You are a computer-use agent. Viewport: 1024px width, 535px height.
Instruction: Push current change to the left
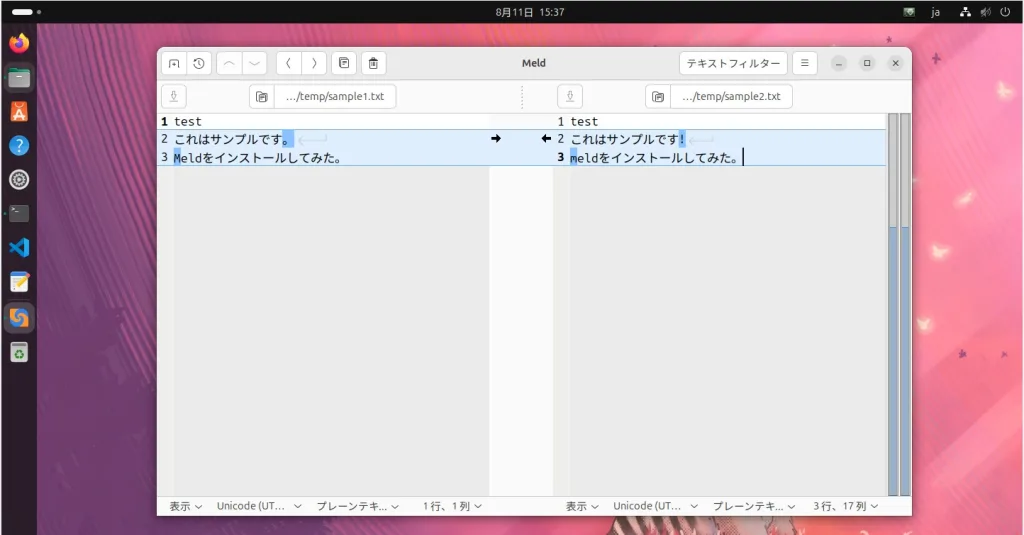point(289,63)
